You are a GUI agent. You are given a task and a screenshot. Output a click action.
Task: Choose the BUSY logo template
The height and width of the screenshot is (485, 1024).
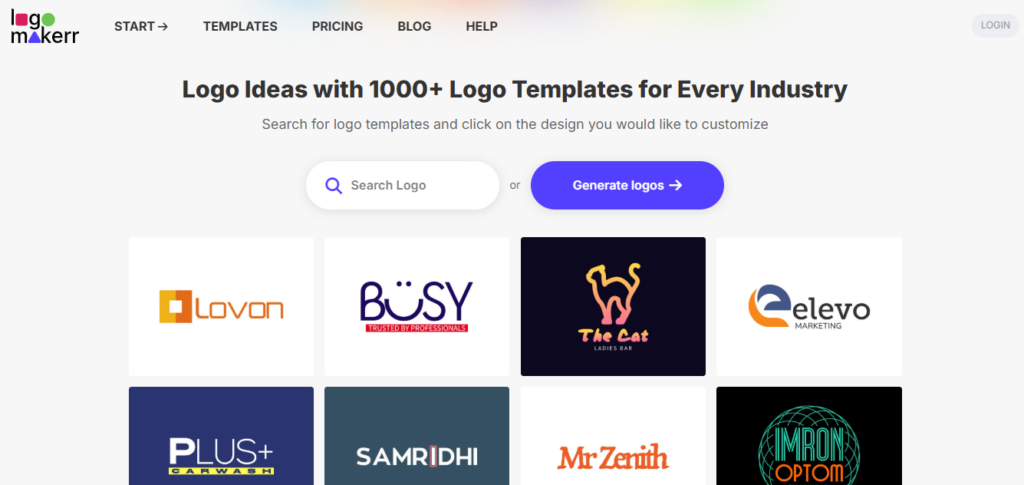(x=417, y=306)
